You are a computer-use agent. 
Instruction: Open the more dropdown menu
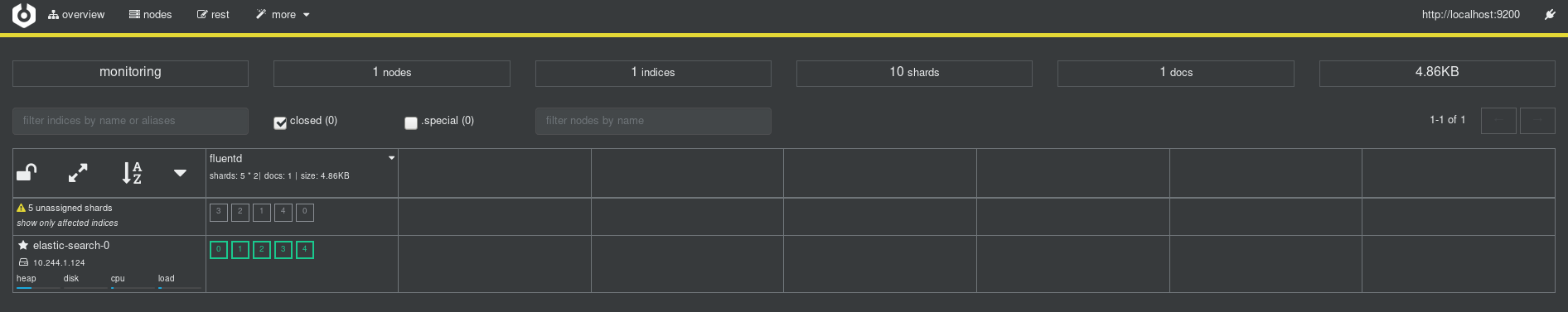tap(283, 15)
